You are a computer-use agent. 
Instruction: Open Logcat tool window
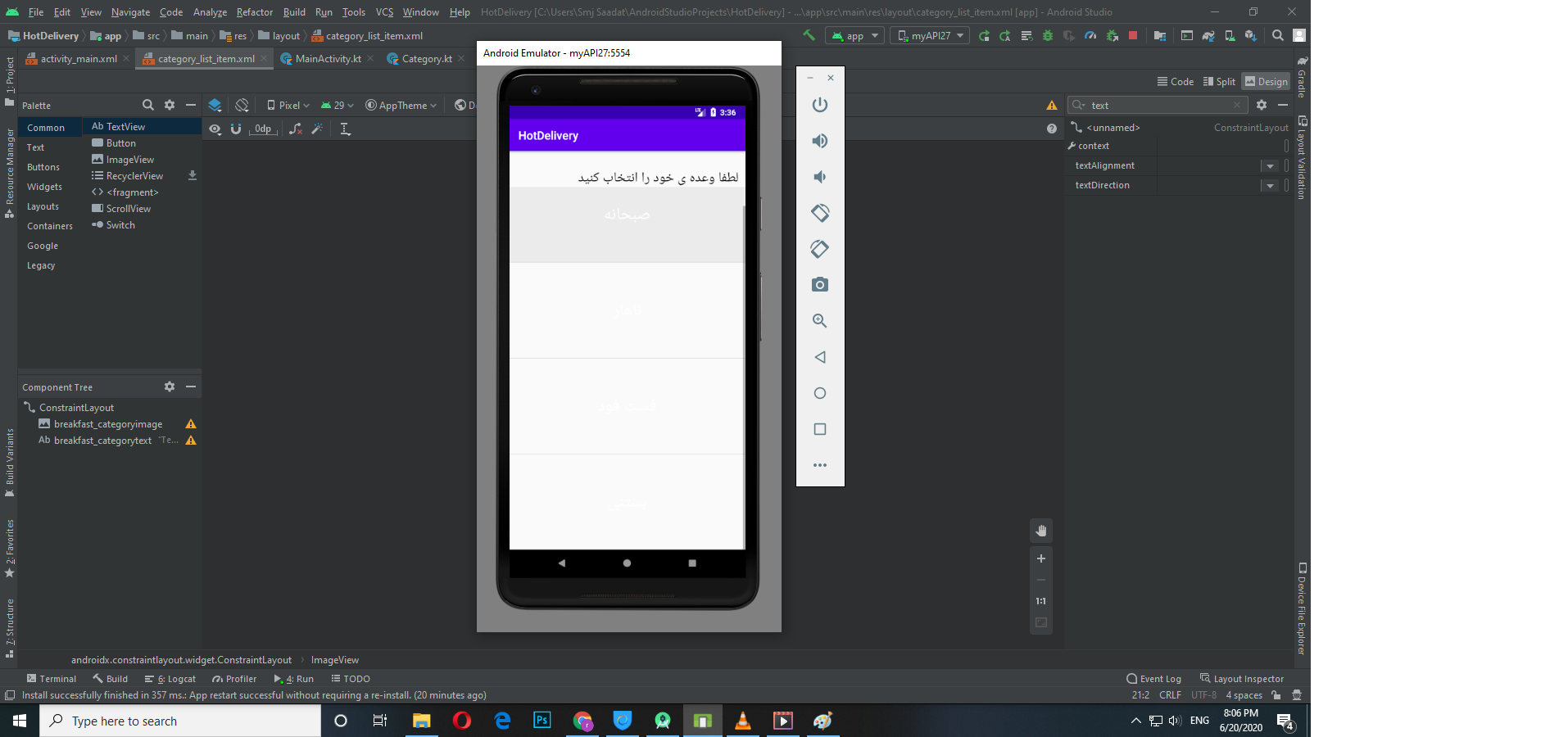tap(170, 679)
